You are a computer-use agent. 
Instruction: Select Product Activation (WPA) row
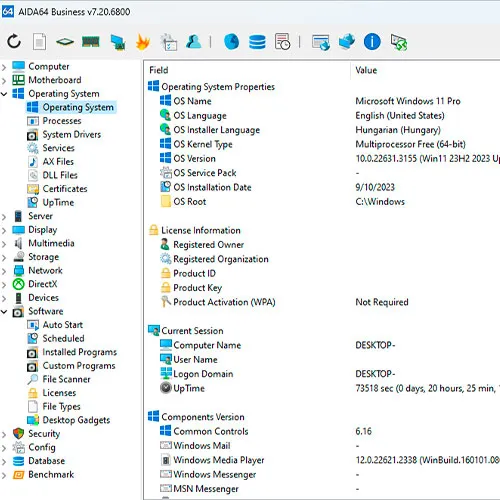tap(322, 302)
